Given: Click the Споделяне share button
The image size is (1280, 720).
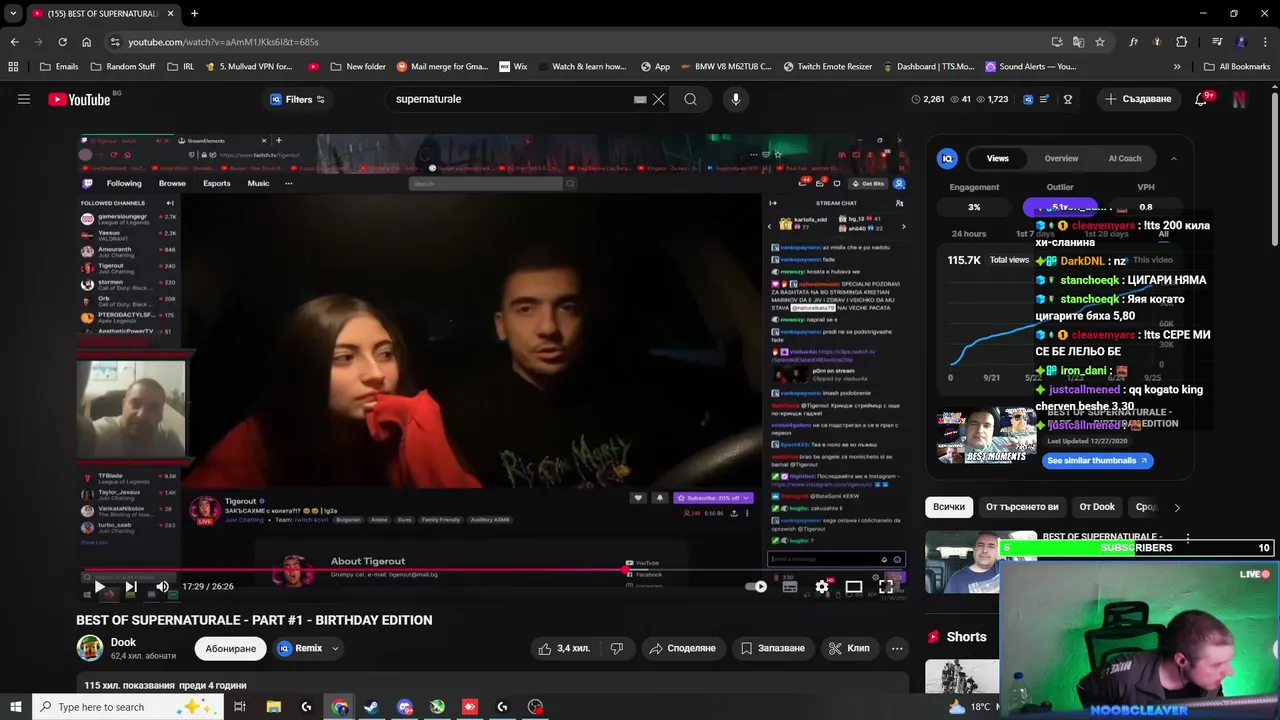Looking at the screenshot, I should (x=682, y=648).
